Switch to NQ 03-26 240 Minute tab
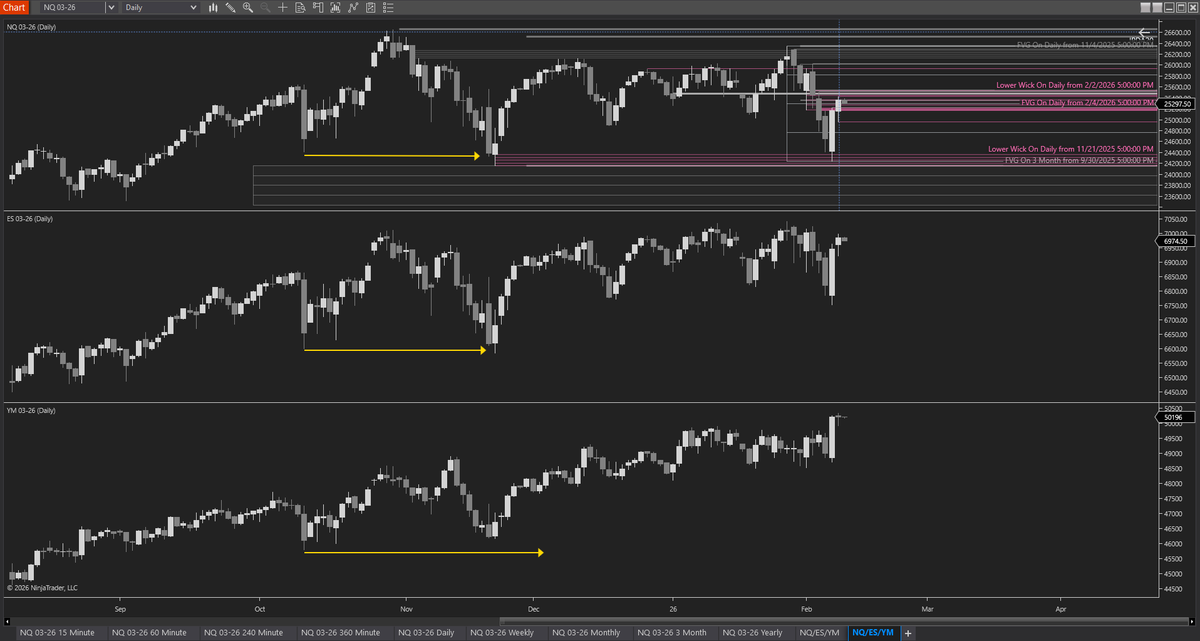This screenshot has height=641, width=1200. (244, 633)
